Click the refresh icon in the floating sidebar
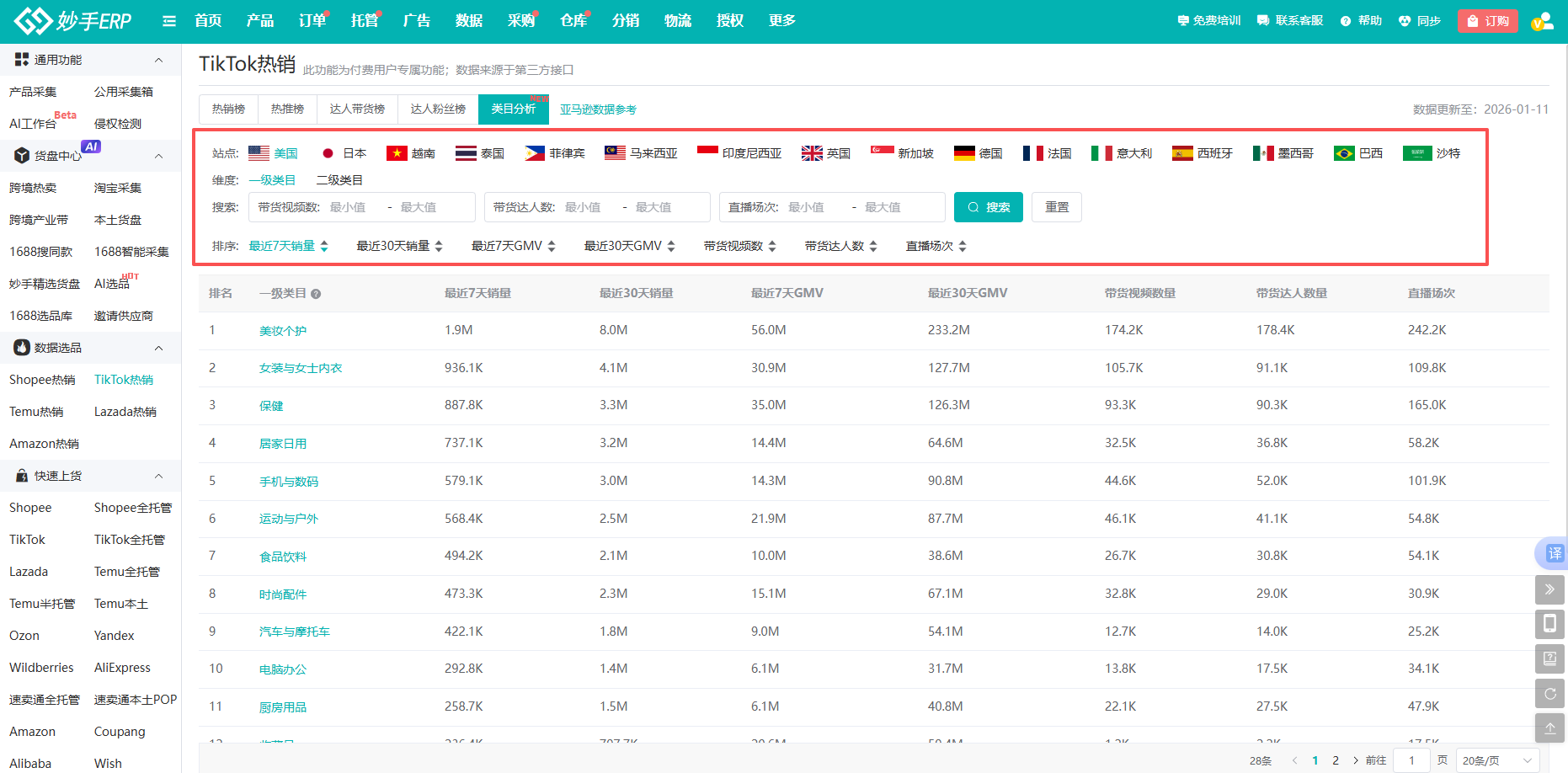Viewport: 1568px width, 773px height. (x=1549, y=694)
